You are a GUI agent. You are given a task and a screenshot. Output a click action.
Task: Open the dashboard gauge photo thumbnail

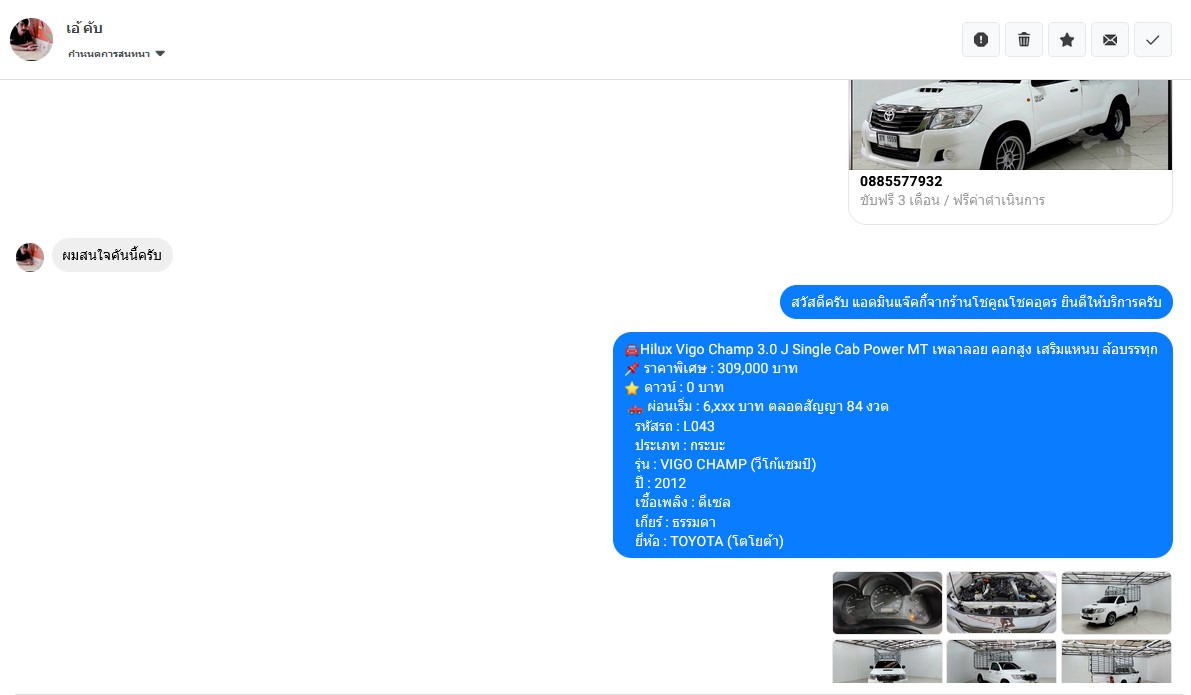point(887,603)
